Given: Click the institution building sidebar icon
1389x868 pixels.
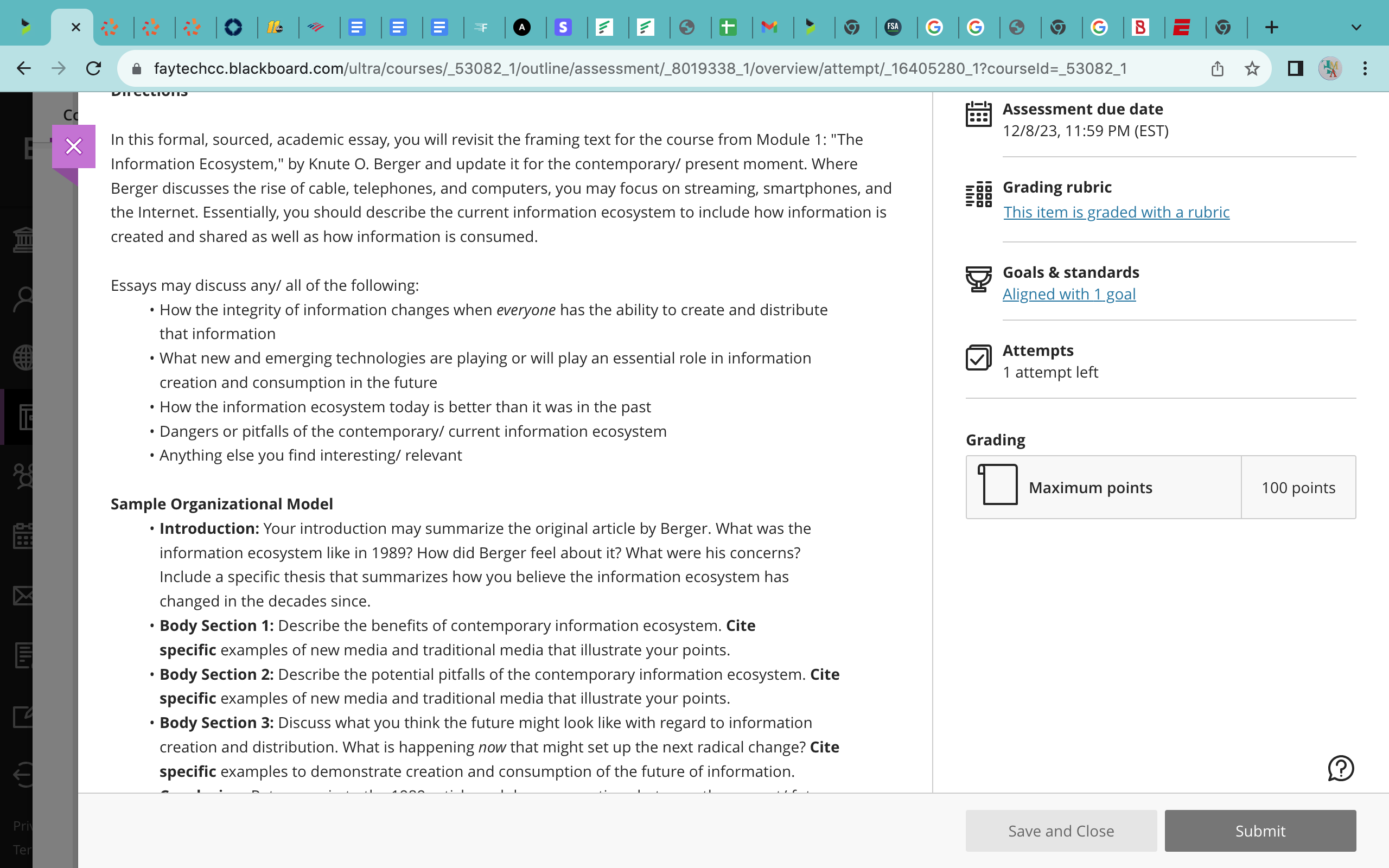Looking at the screenshot, I should click(23, 239).
